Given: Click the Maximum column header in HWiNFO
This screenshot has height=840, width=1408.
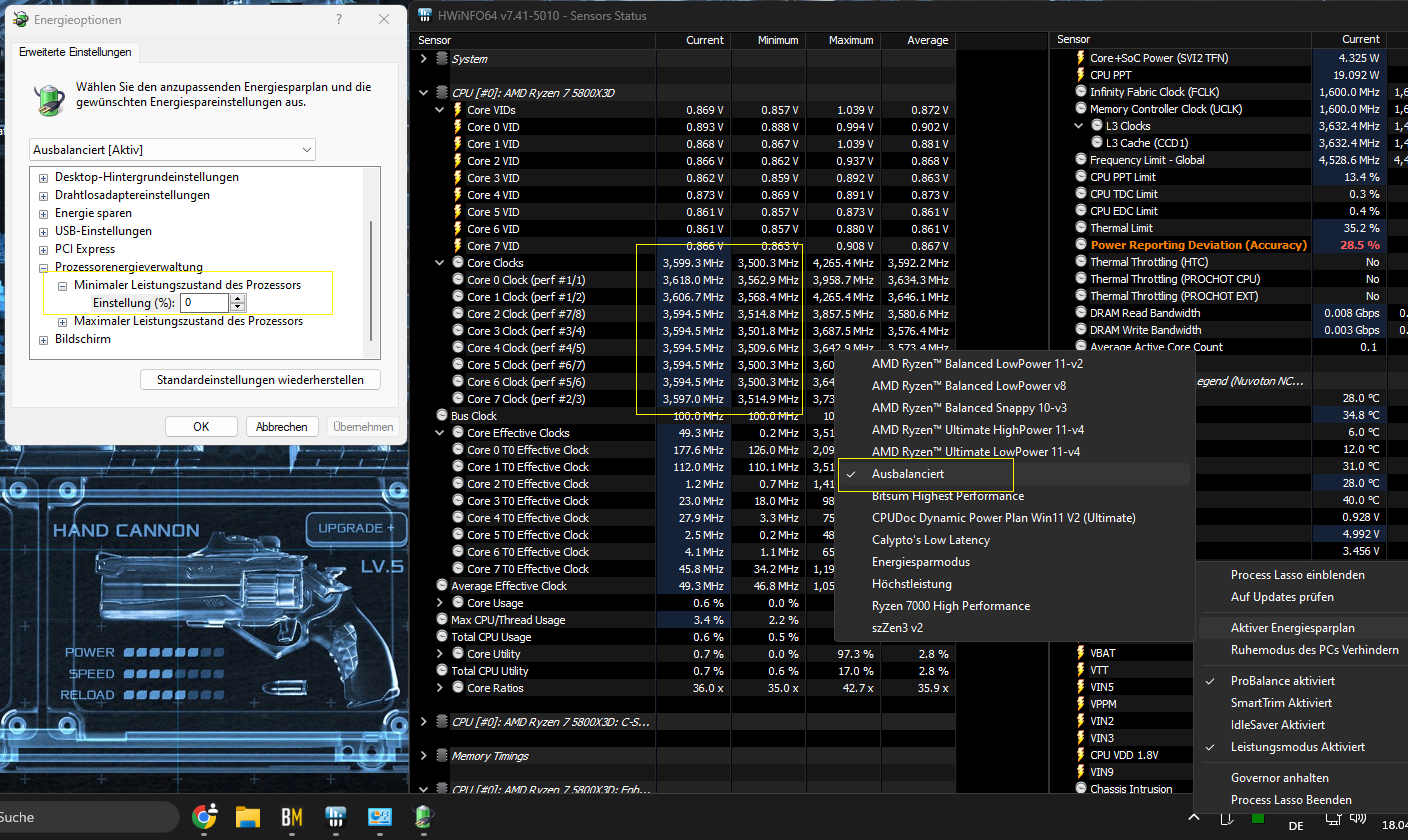Looking at the screenshot, I should [x=843, y=40].
